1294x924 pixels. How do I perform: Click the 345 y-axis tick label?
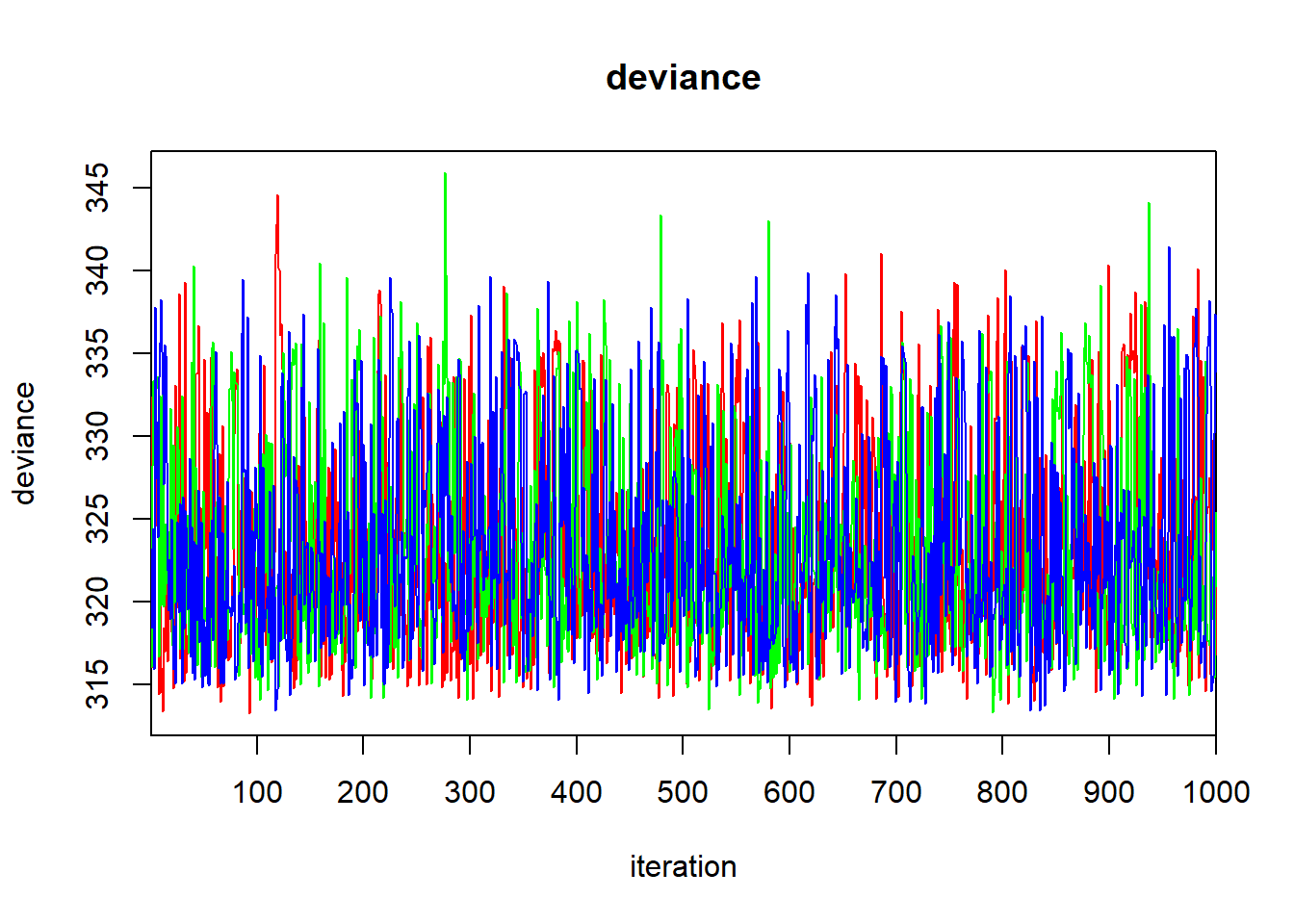pyautogui.click(x=98, y=189)
